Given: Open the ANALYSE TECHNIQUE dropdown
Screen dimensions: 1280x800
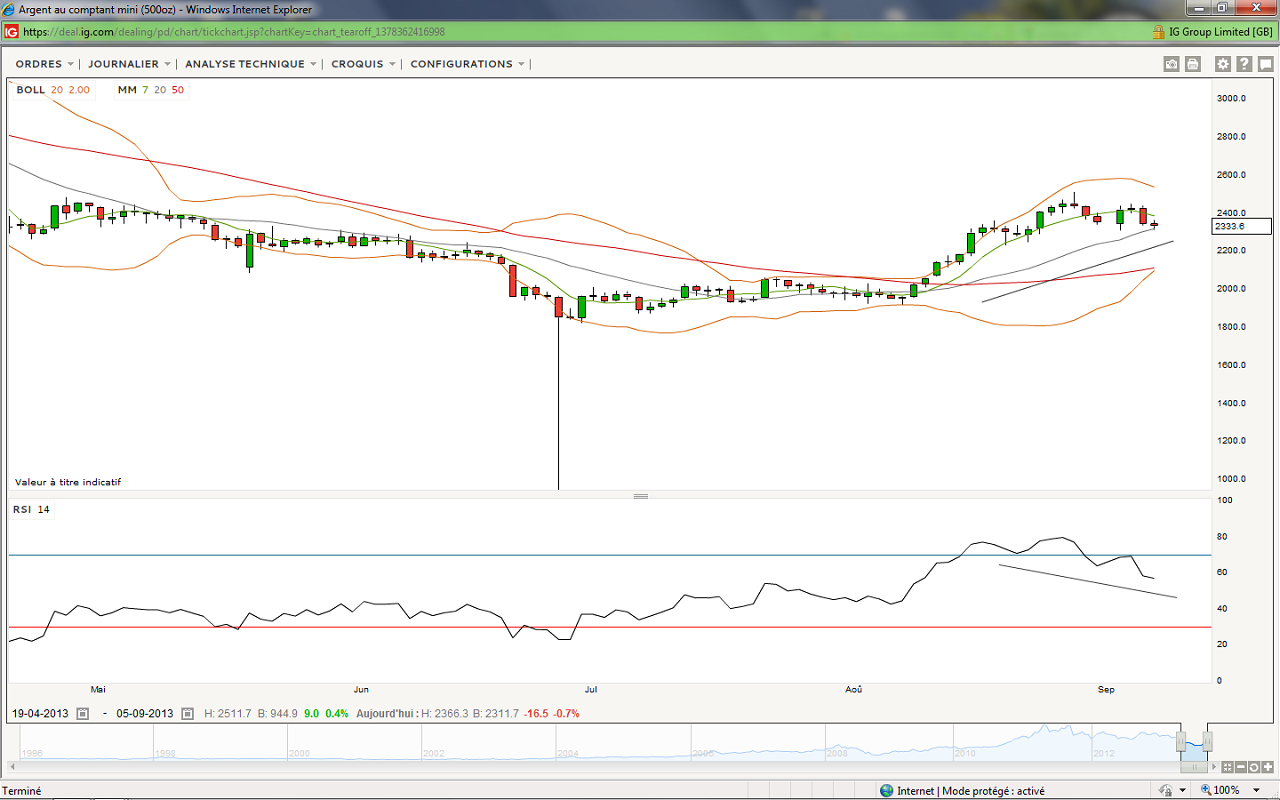Looking at the screenshot, I should (x=251, y=64).
